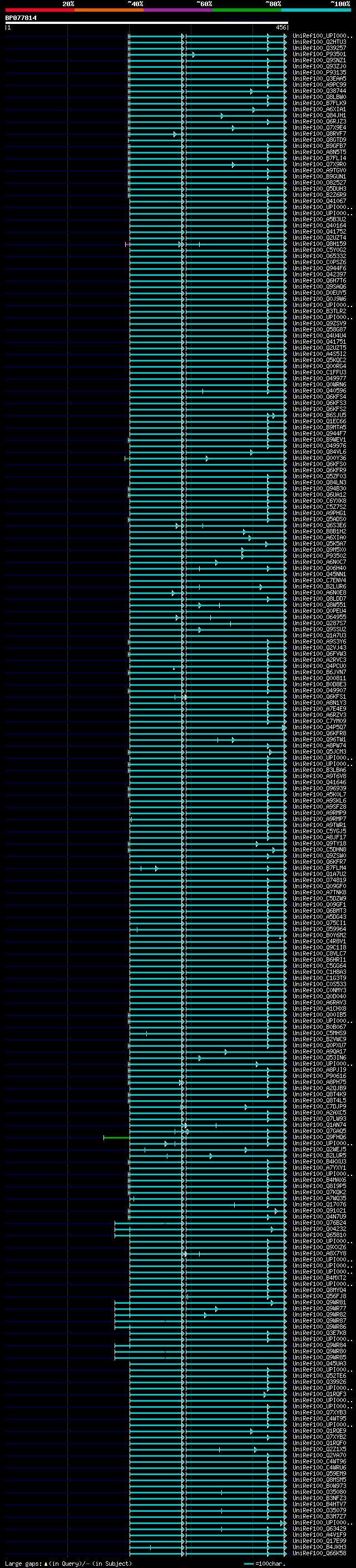Select the UniRef100_Q84VL6 entry
Screen dimensions: 356x1568
[319, 452]
